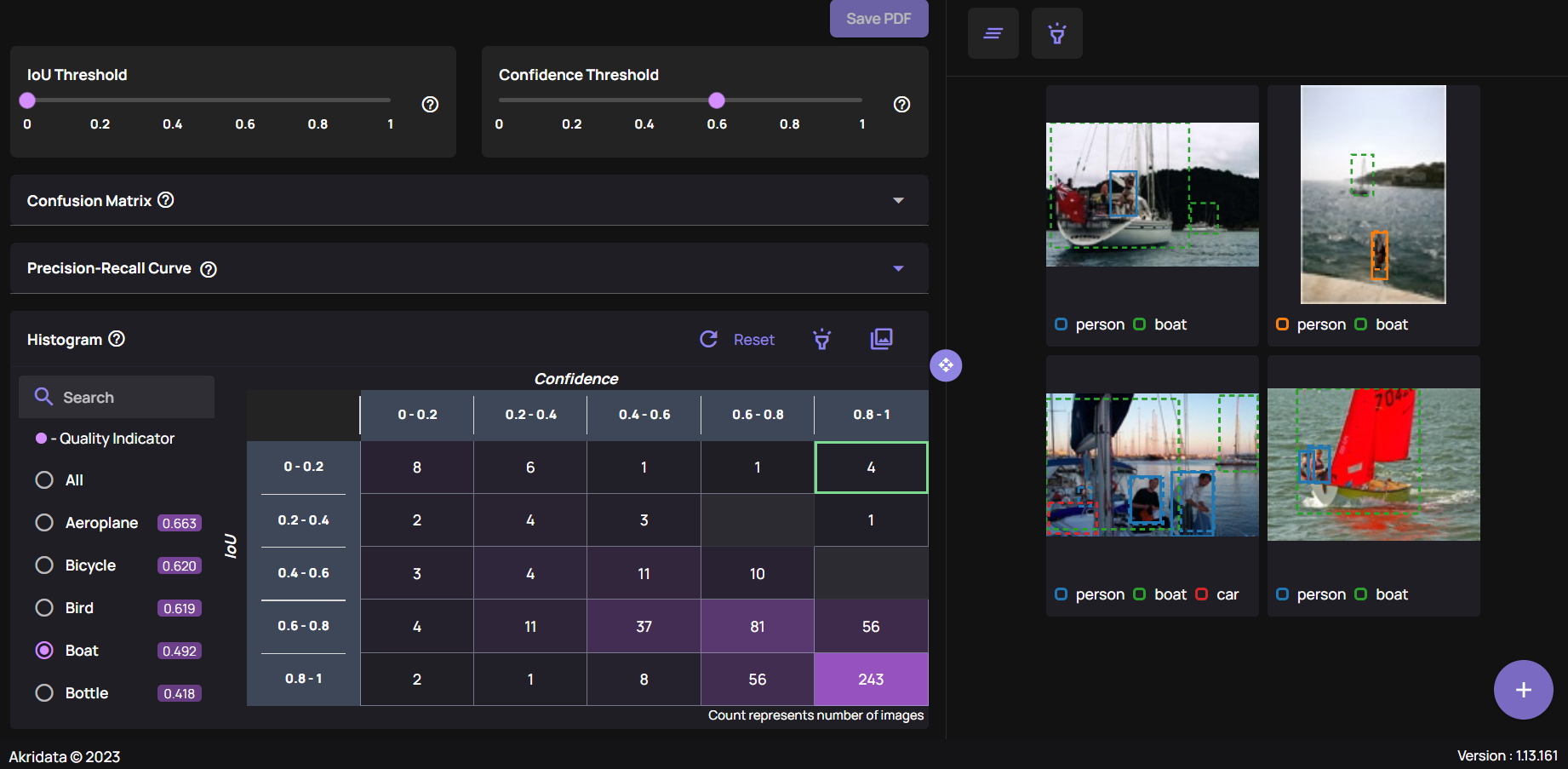Reset the histogram selection
This screenshot has height=769, width=1568.
pos(738,340)
